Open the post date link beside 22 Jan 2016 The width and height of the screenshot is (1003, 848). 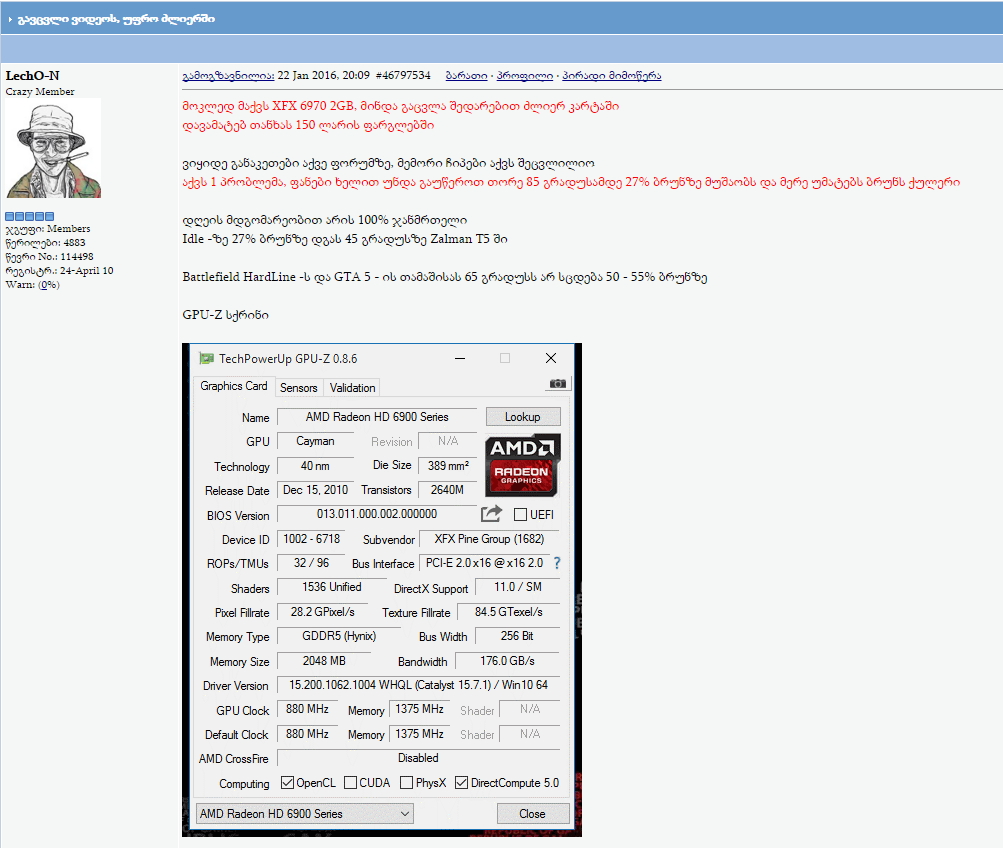[x=228, y=75]
